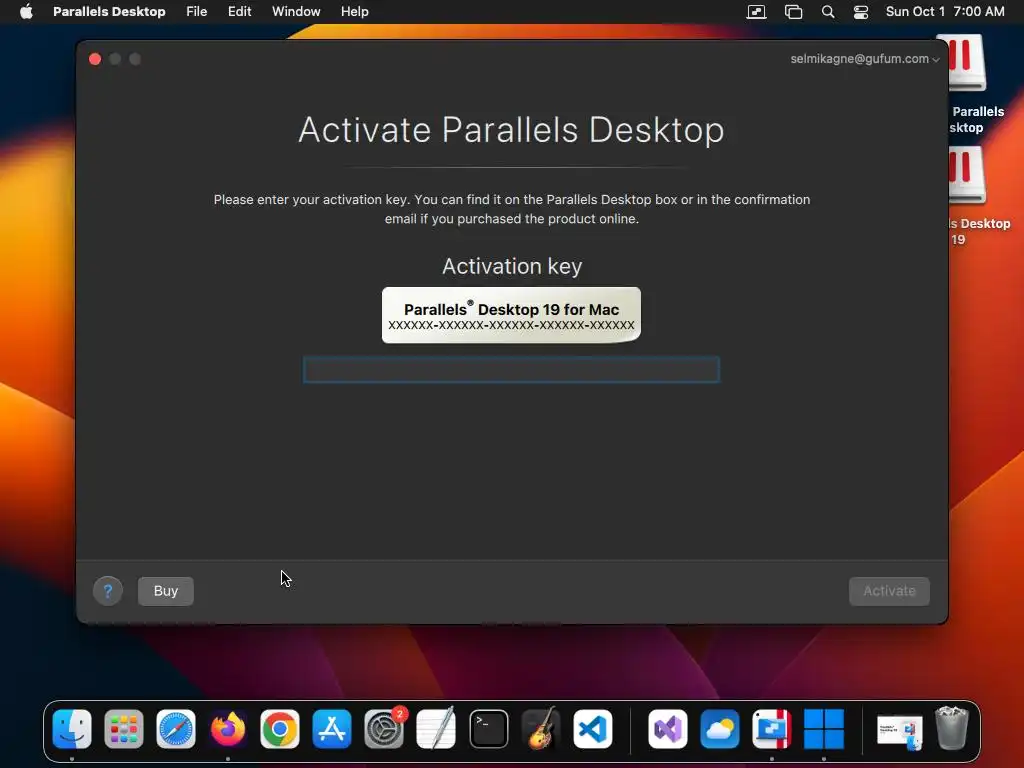
Task: Launch Safari from the Dock
Action: pos(176,729)
